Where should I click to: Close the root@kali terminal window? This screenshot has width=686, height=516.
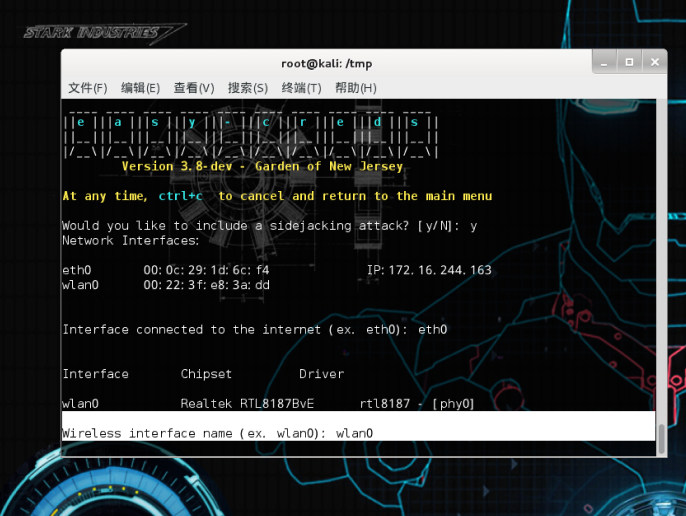654,62
